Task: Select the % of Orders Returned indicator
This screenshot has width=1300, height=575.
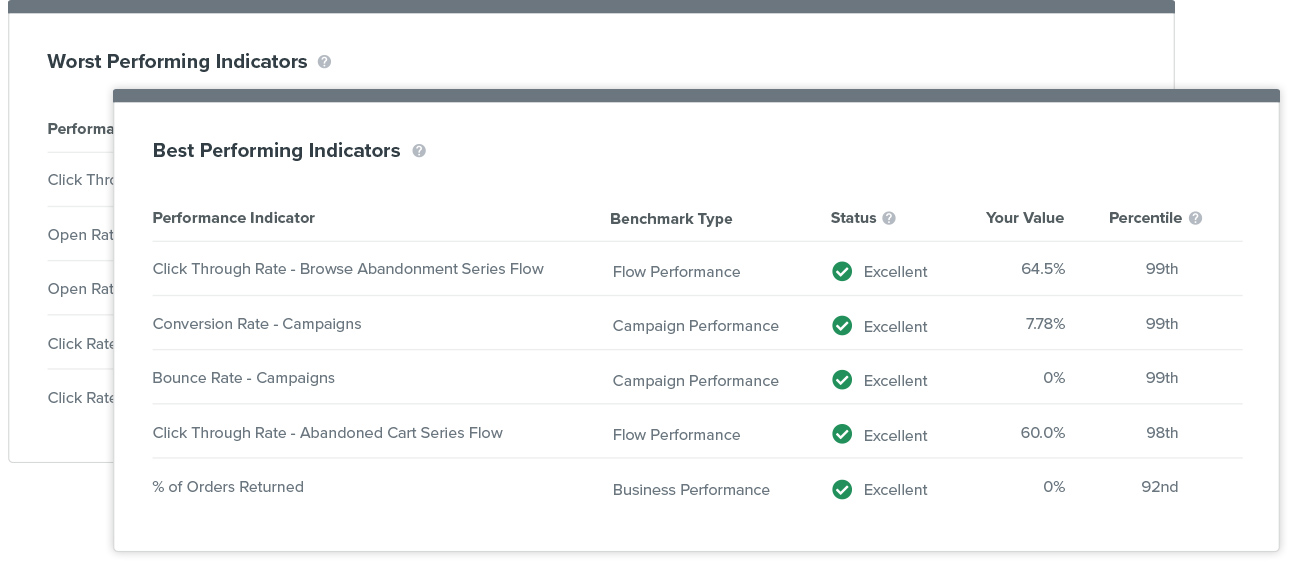Action: tap(228, 487)
